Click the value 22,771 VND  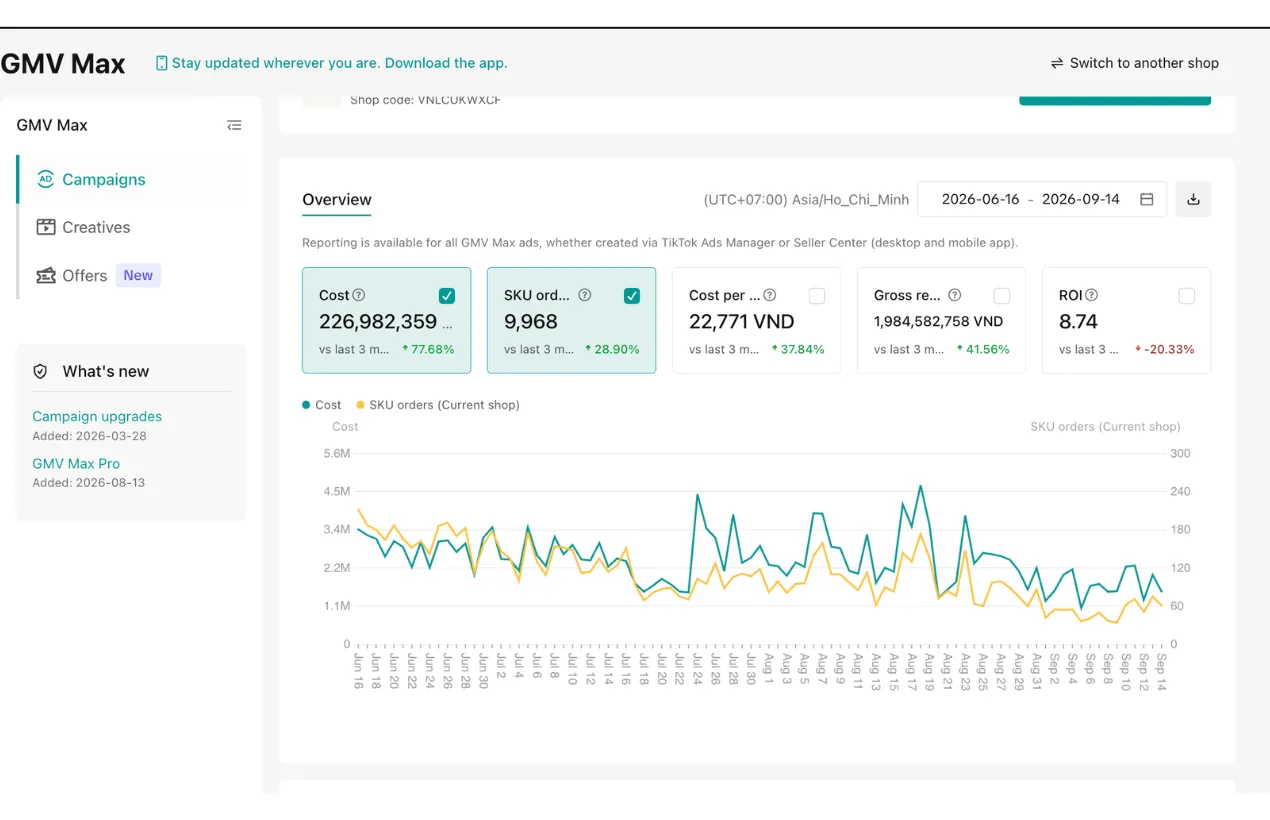click(742, 322)
